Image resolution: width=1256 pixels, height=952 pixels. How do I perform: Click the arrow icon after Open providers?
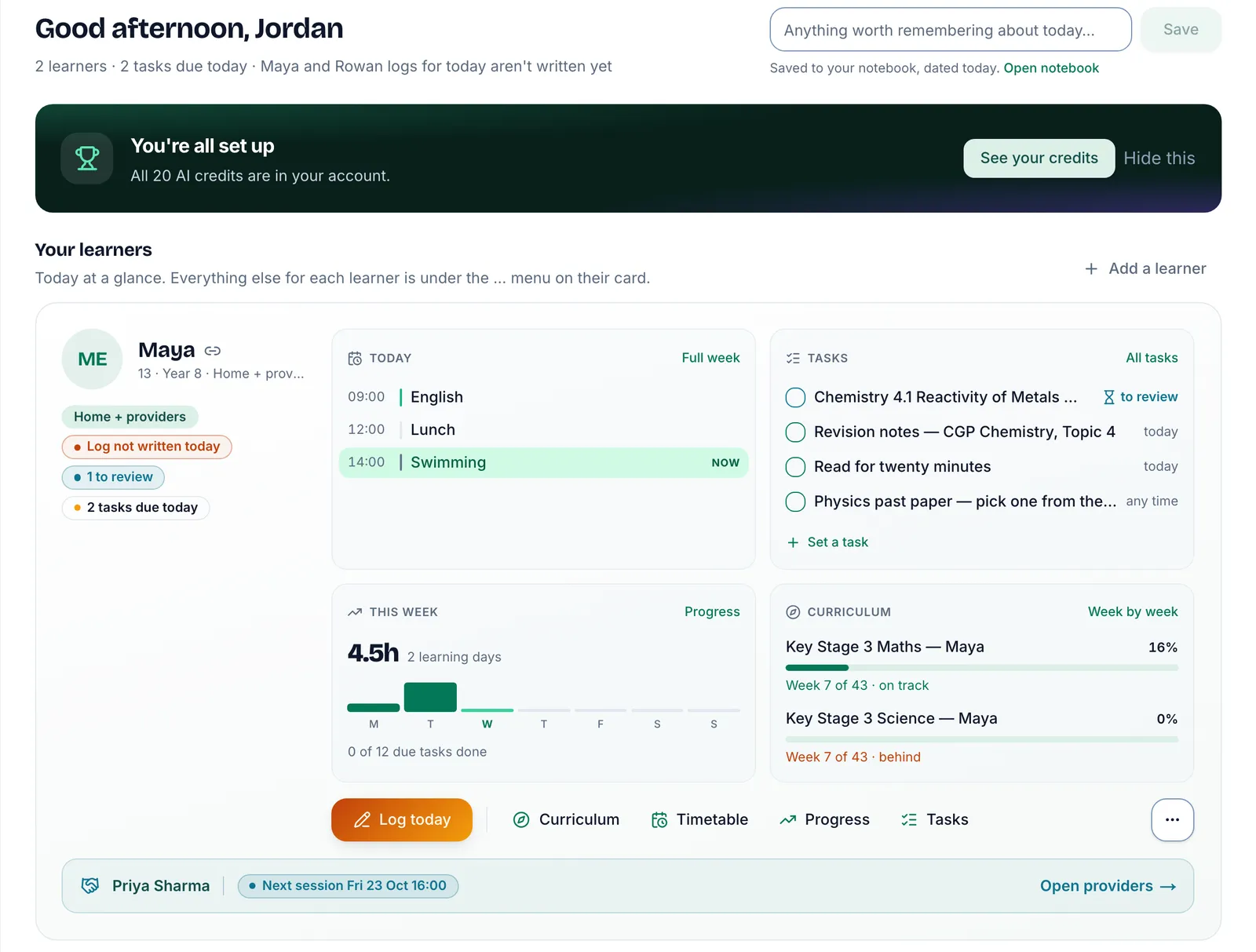[x=1168, y=886]
